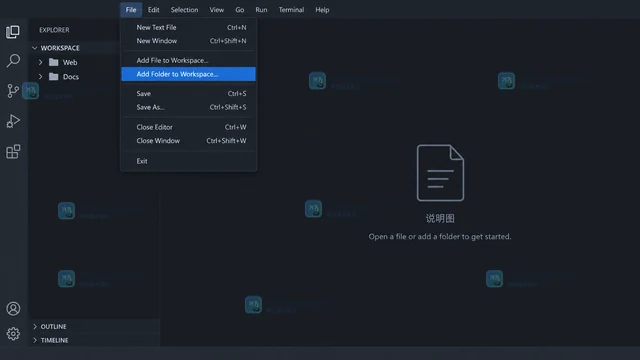The width and height of the screenshot is (640, 360).
Task: Open the Run and Debug icon
Action: (13, 121)
